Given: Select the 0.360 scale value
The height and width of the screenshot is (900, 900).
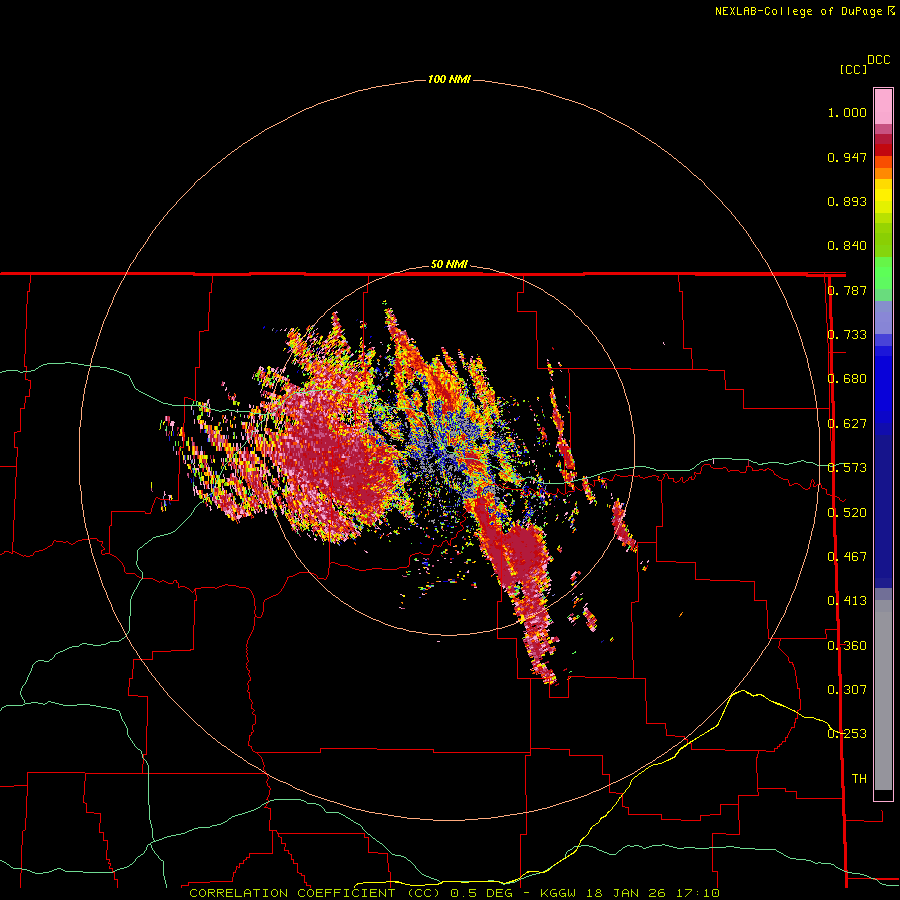Looking at the screenshot, I should [847, 646].
